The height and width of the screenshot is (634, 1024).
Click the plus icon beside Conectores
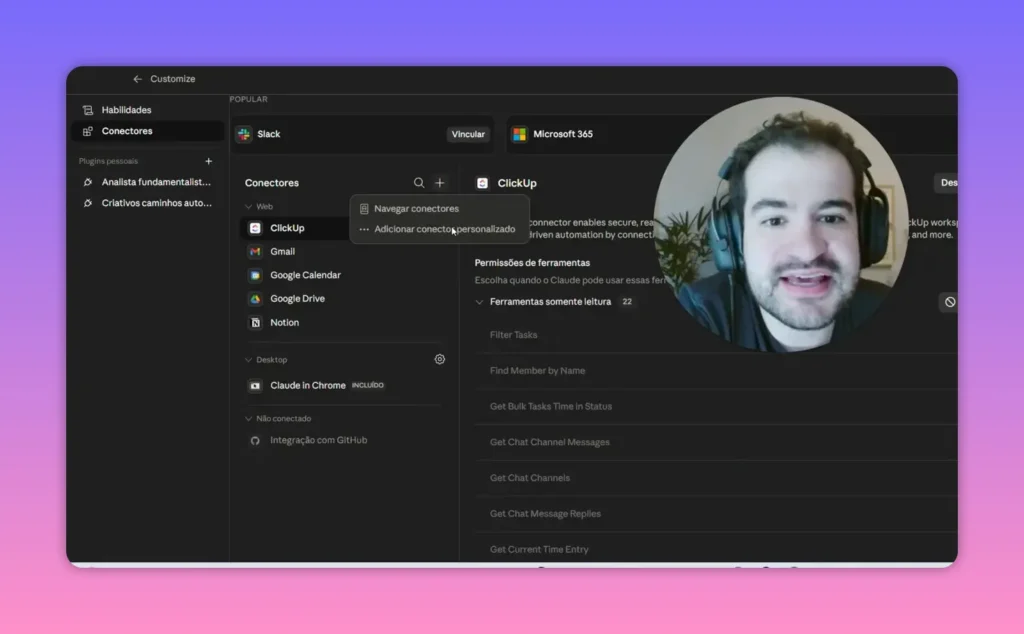tap(440, 183)
